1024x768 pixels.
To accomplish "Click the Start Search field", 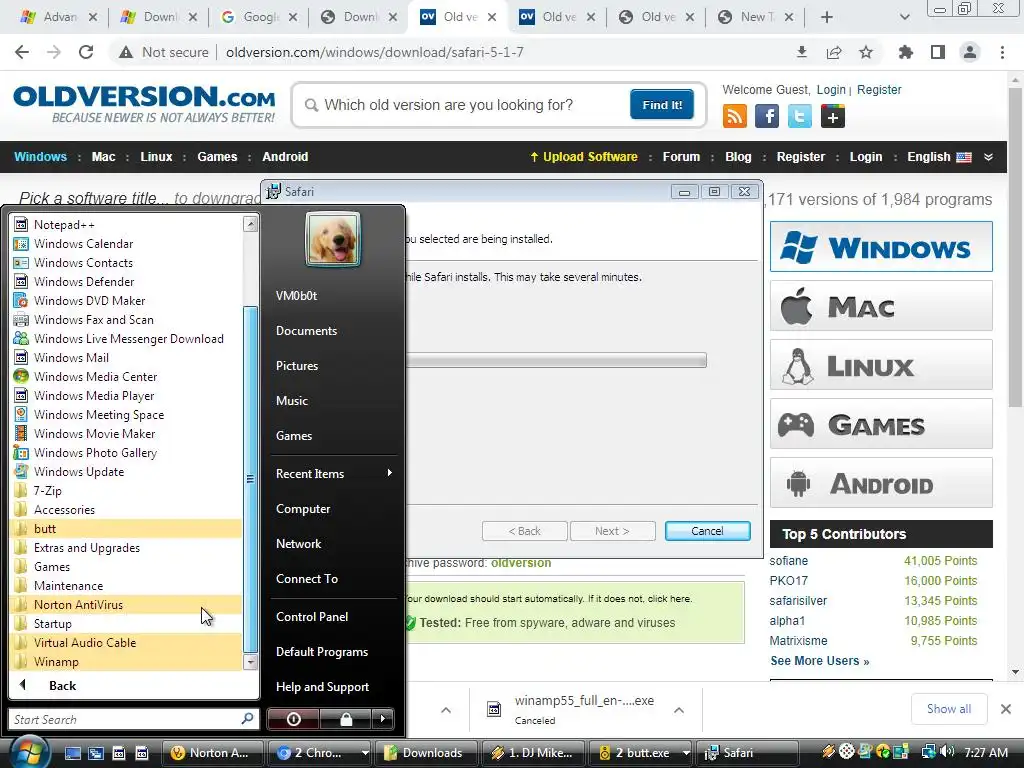I will click(133, 719).
